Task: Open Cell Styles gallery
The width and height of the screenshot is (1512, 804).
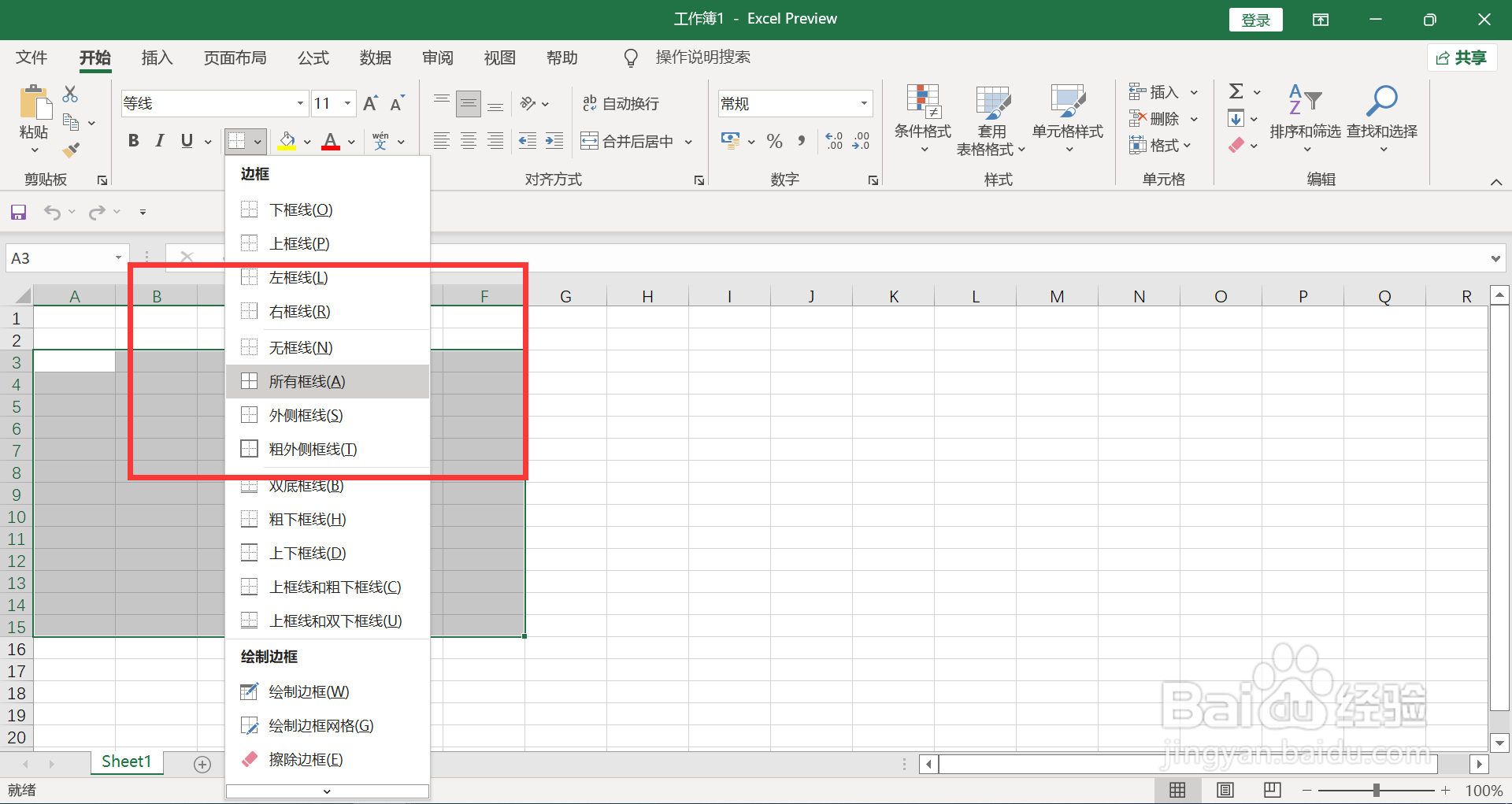Action: (x=1068, y=118)
